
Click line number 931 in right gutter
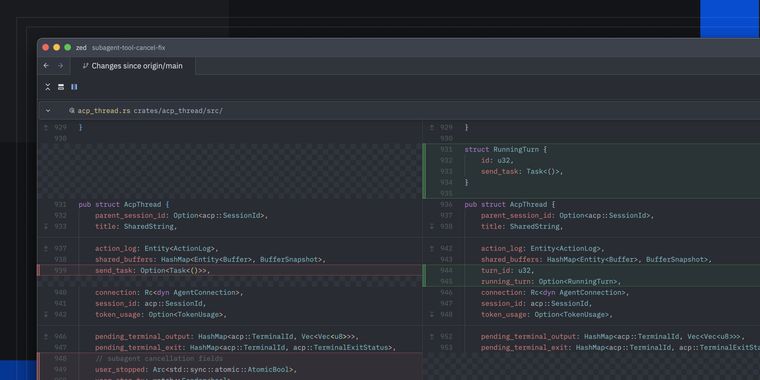pyautogui.click(x=446, y=149)
